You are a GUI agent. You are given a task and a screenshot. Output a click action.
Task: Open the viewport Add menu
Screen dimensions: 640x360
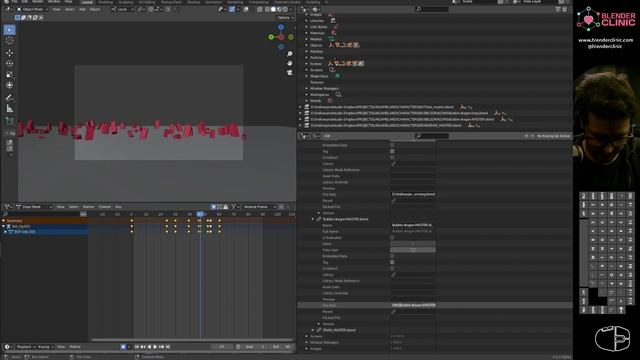(x=82, y=9)
